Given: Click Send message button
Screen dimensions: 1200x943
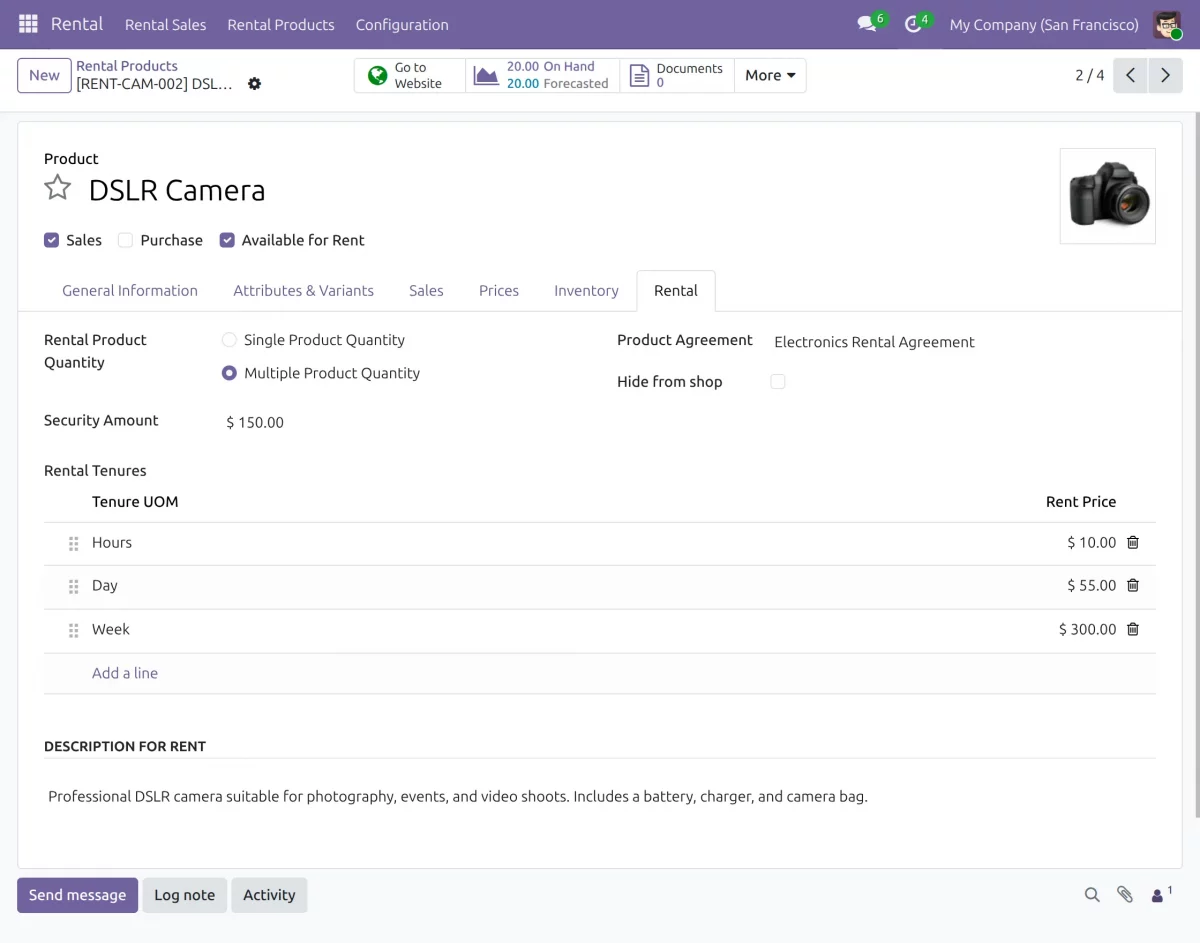Looking at the screenshot, I should tap(77, 895).
